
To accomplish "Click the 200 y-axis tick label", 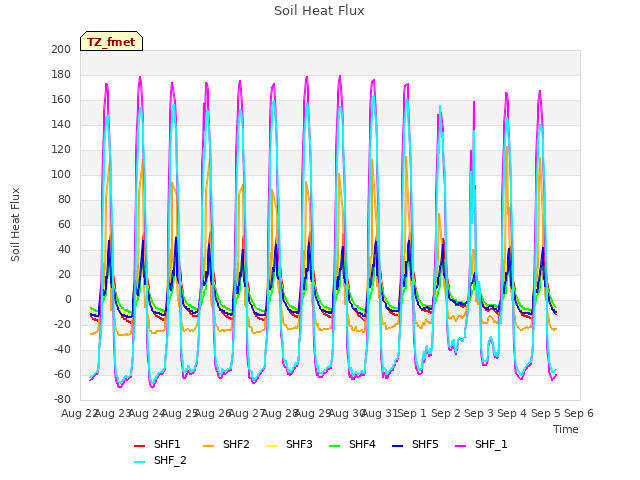I will (x=61, y=49).
